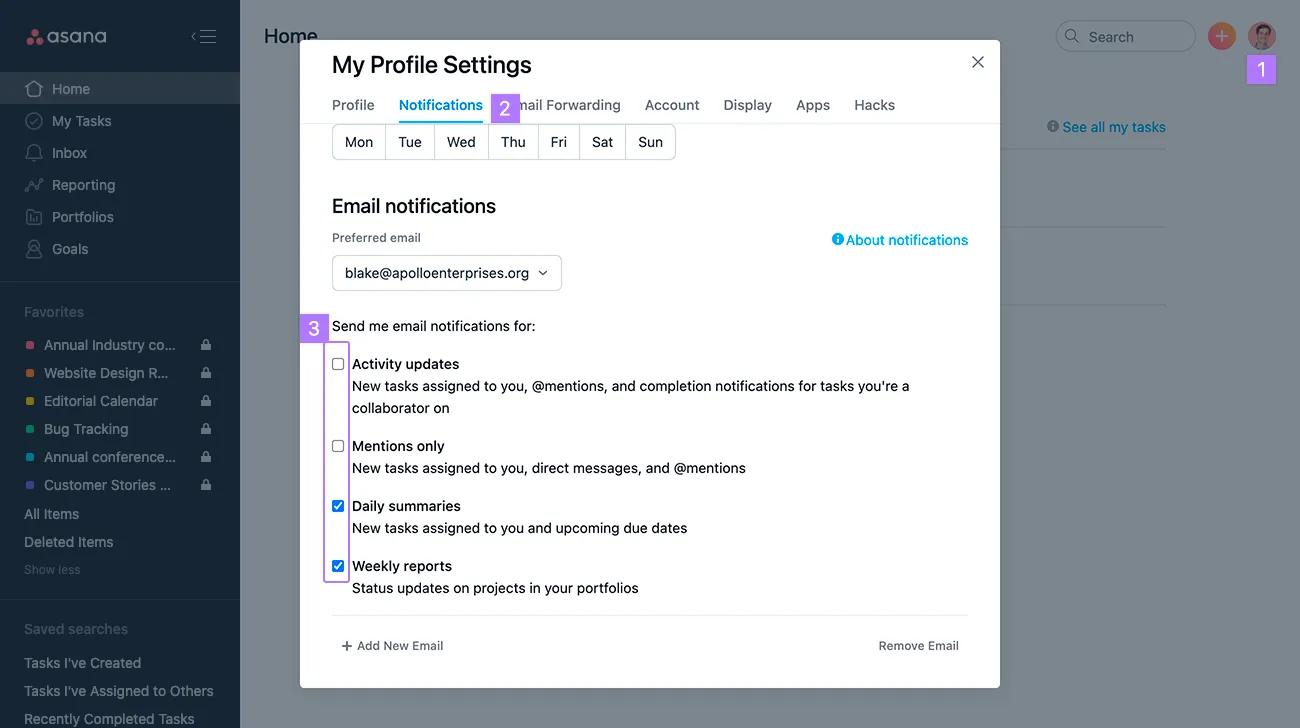Open profile avatar menu

coord(1262,36)
